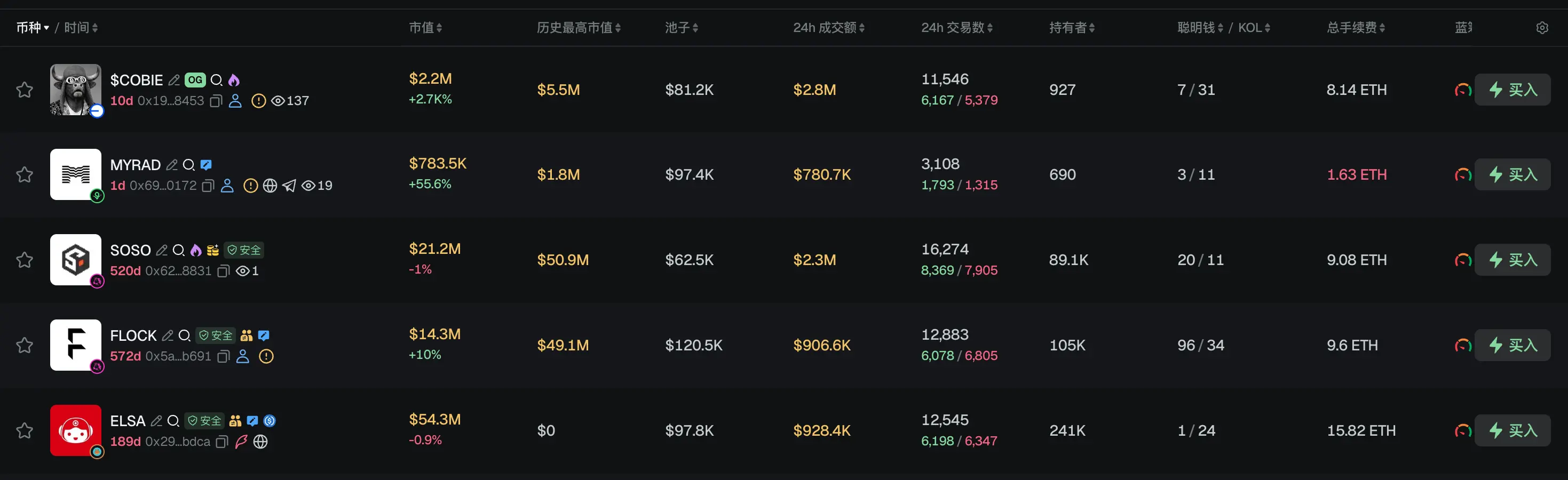
Task: Copy SOSO contract address 0x62...8831
Action: coord(223,271)
